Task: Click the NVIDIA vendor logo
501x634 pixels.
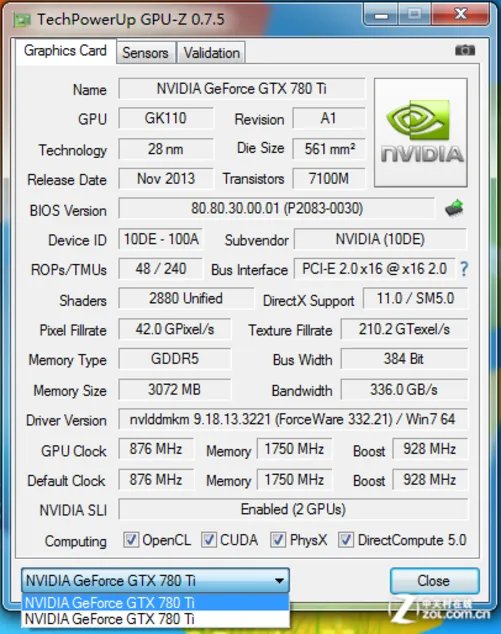Action: click(x=421, y=133)
